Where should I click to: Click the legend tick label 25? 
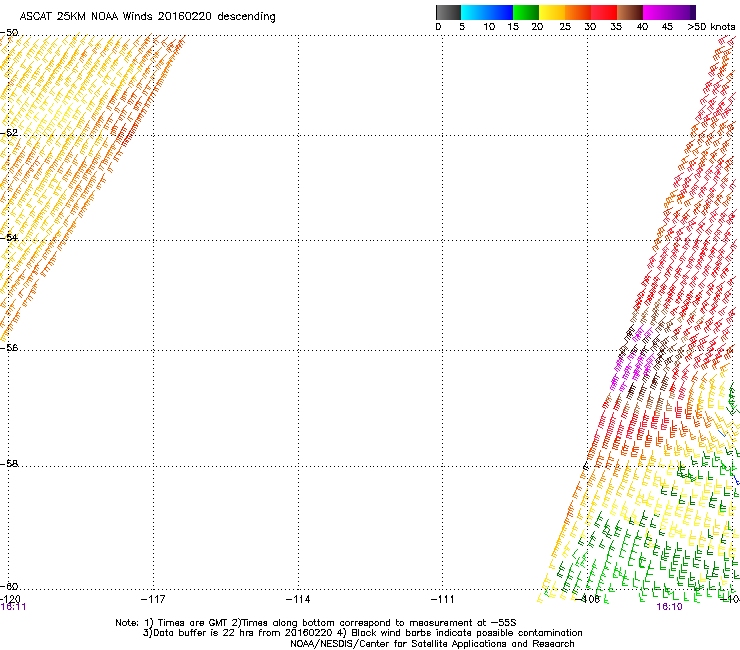coord(565,27)
